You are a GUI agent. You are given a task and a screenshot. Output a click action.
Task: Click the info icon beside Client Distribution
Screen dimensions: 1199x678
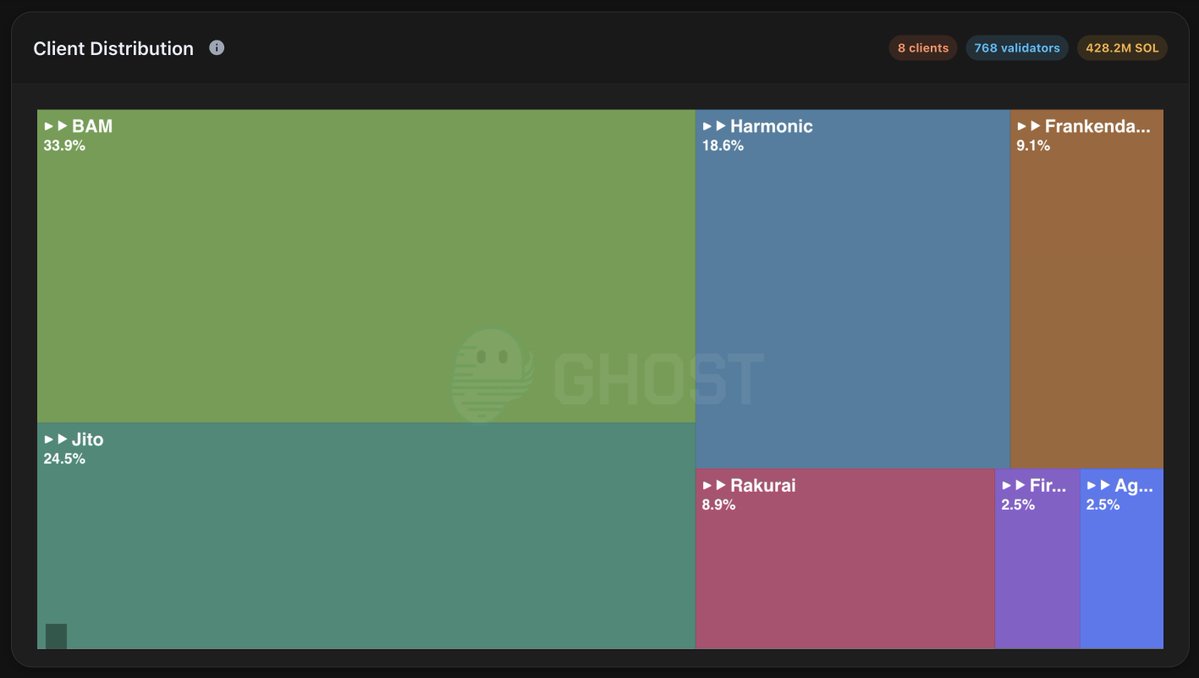pos(216,47)
